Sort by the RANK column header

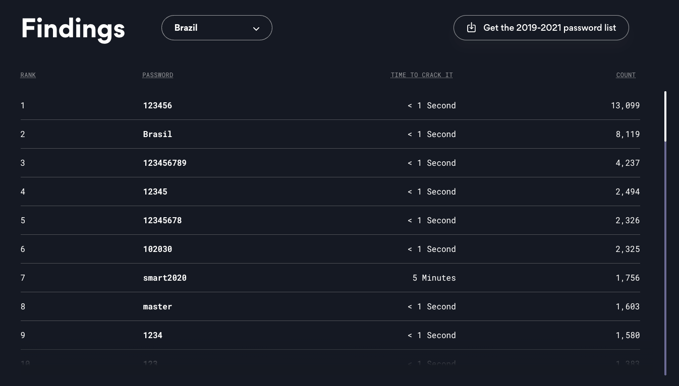[28, 75]
